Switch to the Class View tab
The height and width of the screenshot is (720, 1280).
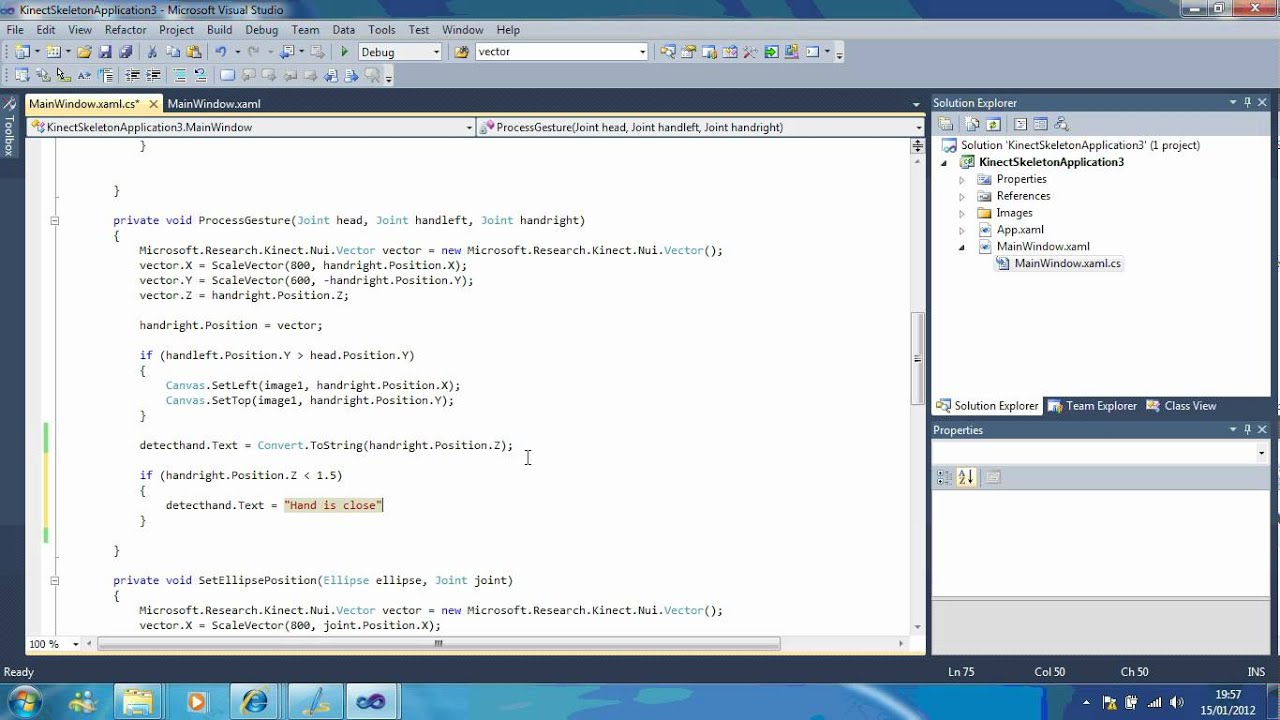pos(1181,405)
